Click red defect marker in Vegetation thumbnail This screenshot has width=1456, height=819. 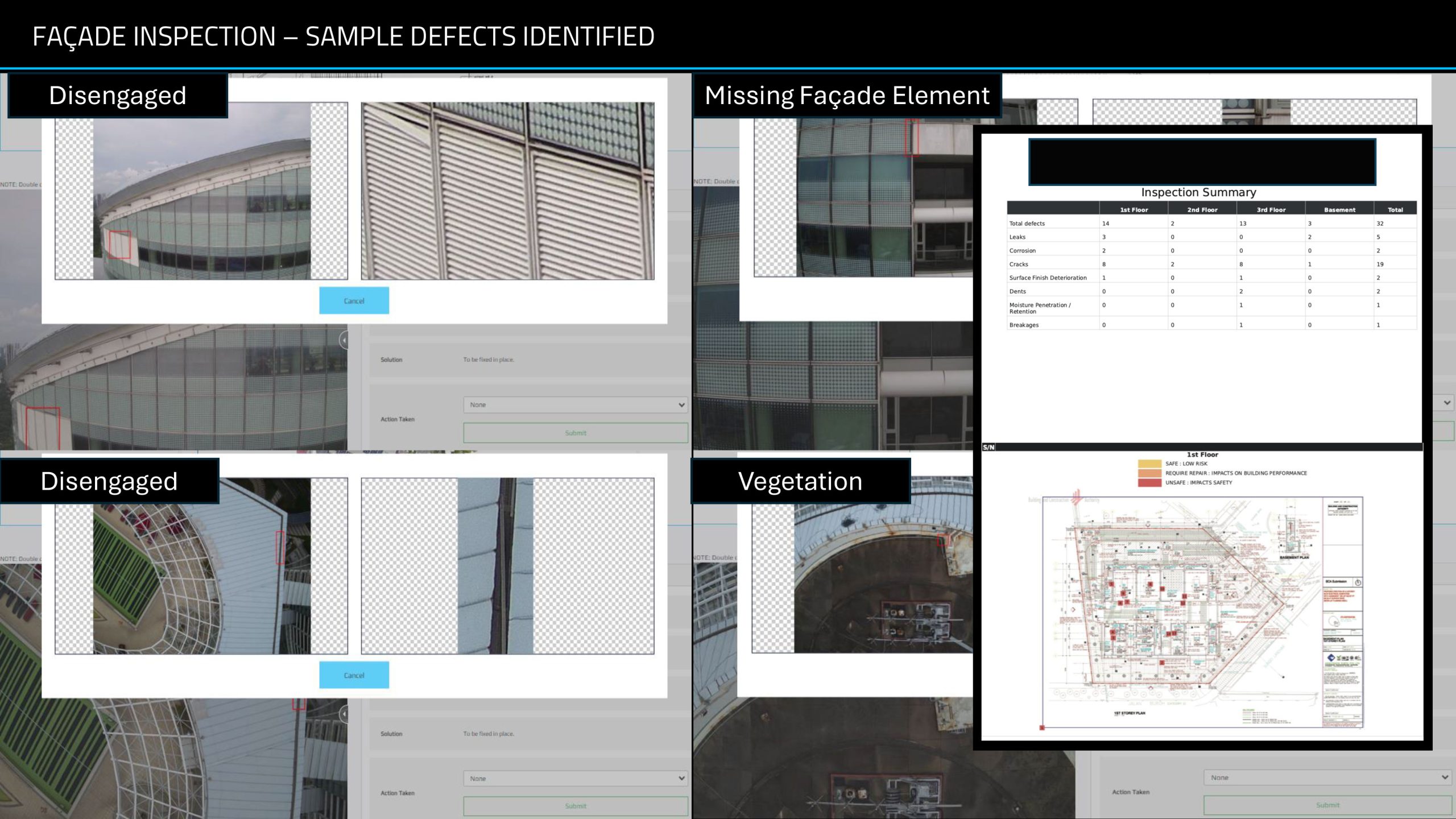tap(942, 539)
